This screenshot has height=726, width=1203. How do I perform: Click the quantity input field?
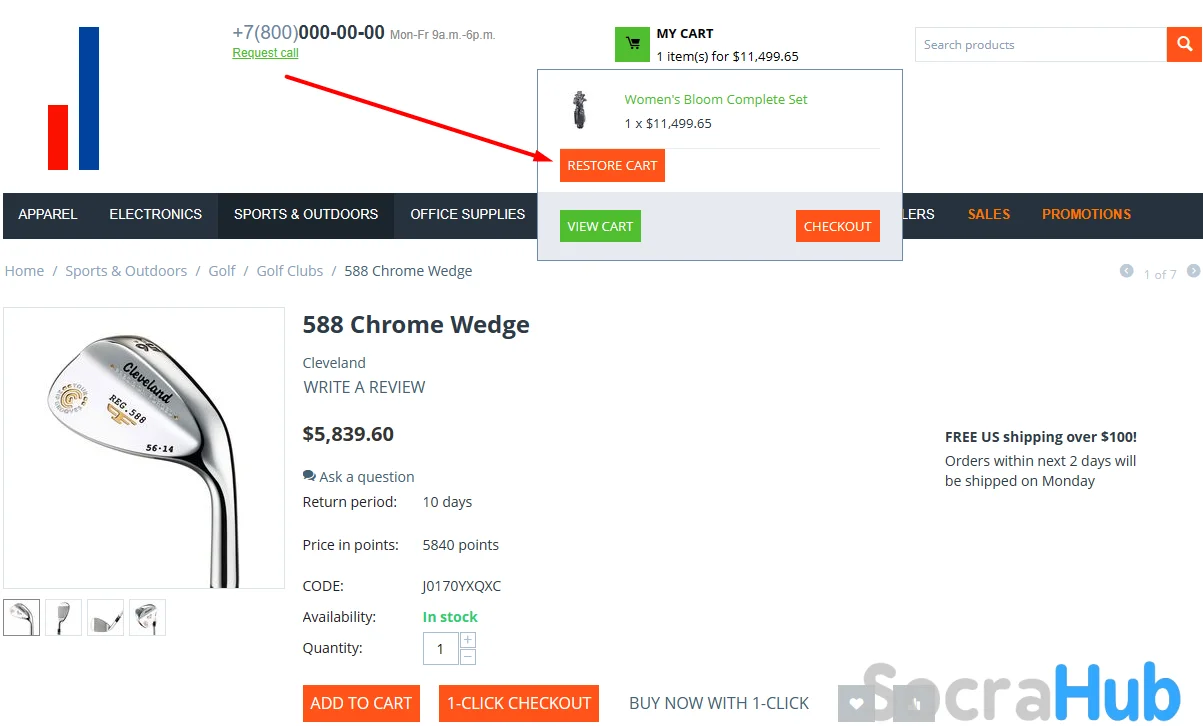(440, 649)
